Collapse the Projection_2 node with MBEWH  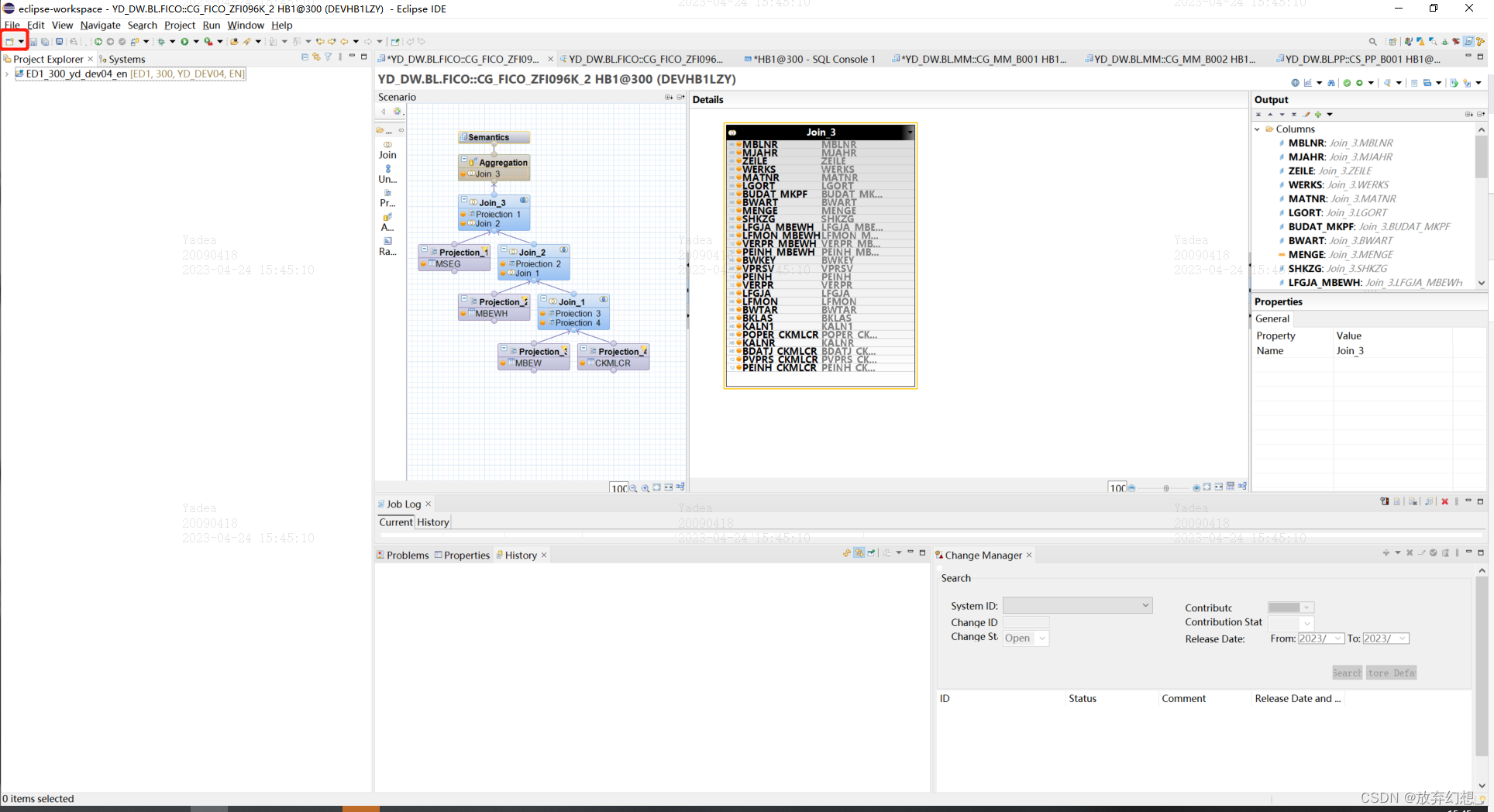463,299
